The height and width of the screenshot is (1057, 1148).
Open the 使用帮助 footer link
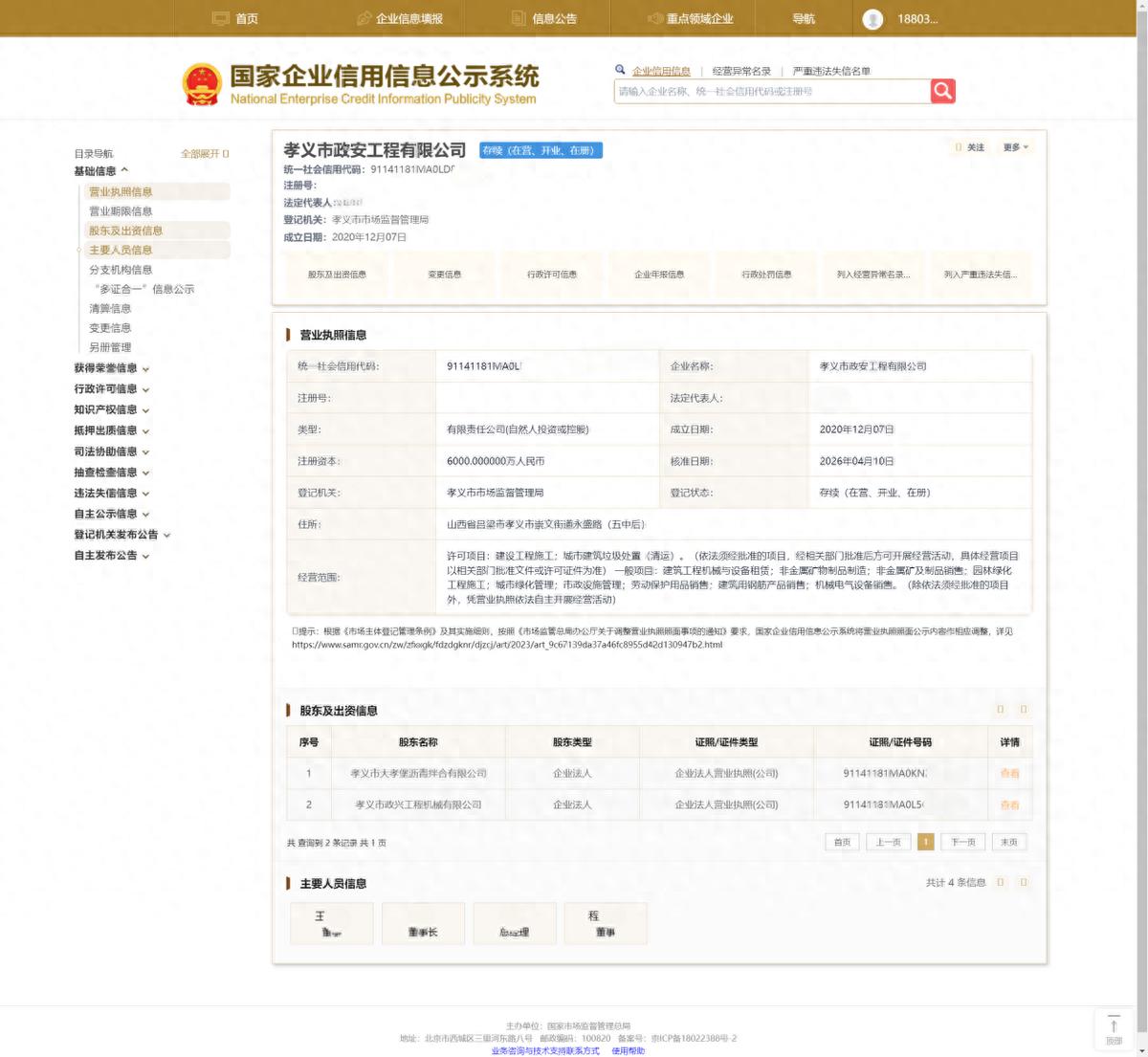tap(629, 1050)
